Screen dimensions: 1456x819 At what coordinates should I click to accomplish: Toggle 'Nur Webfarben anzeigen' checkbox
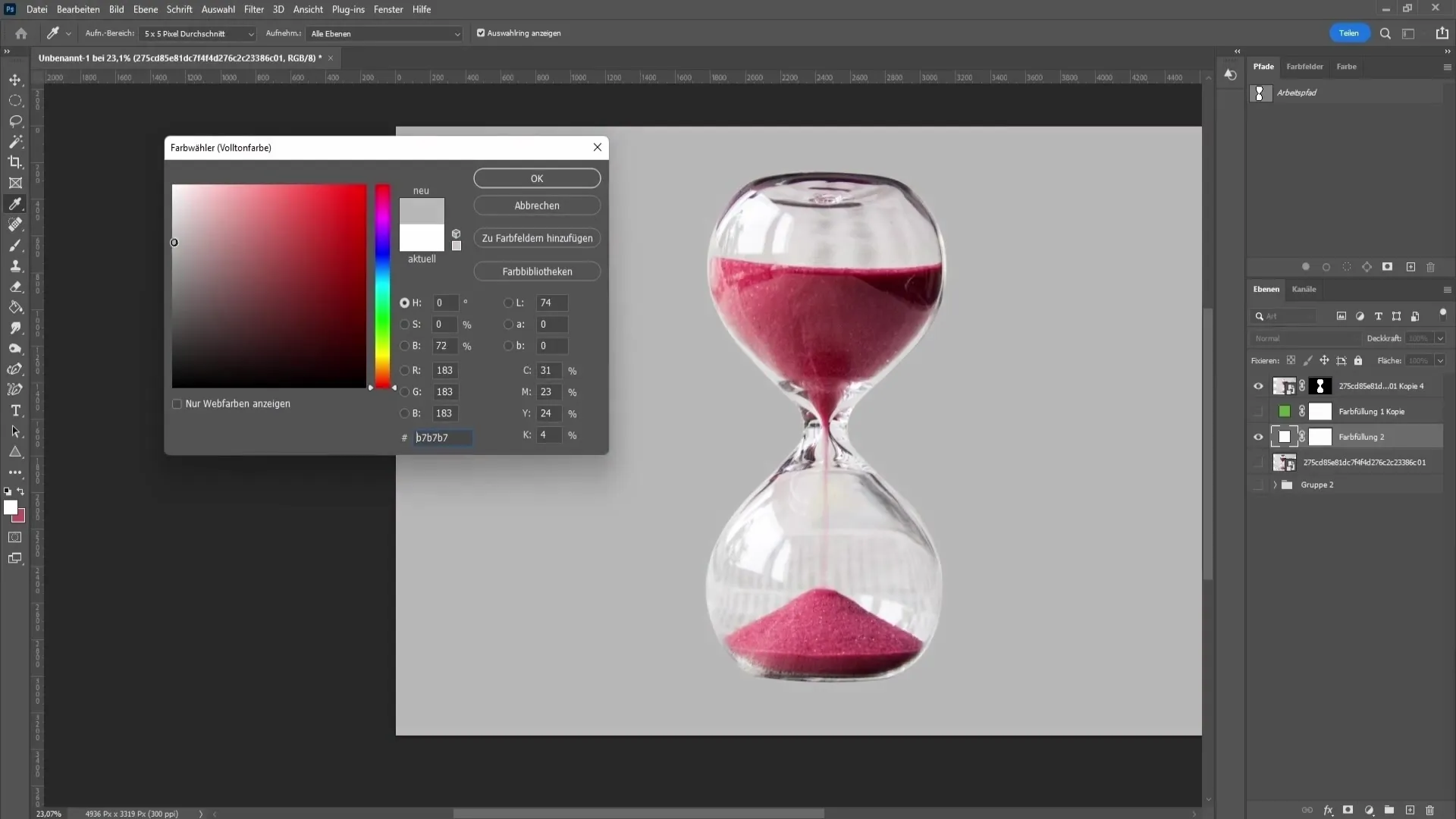pyautogui.click(x=177, y=403)
